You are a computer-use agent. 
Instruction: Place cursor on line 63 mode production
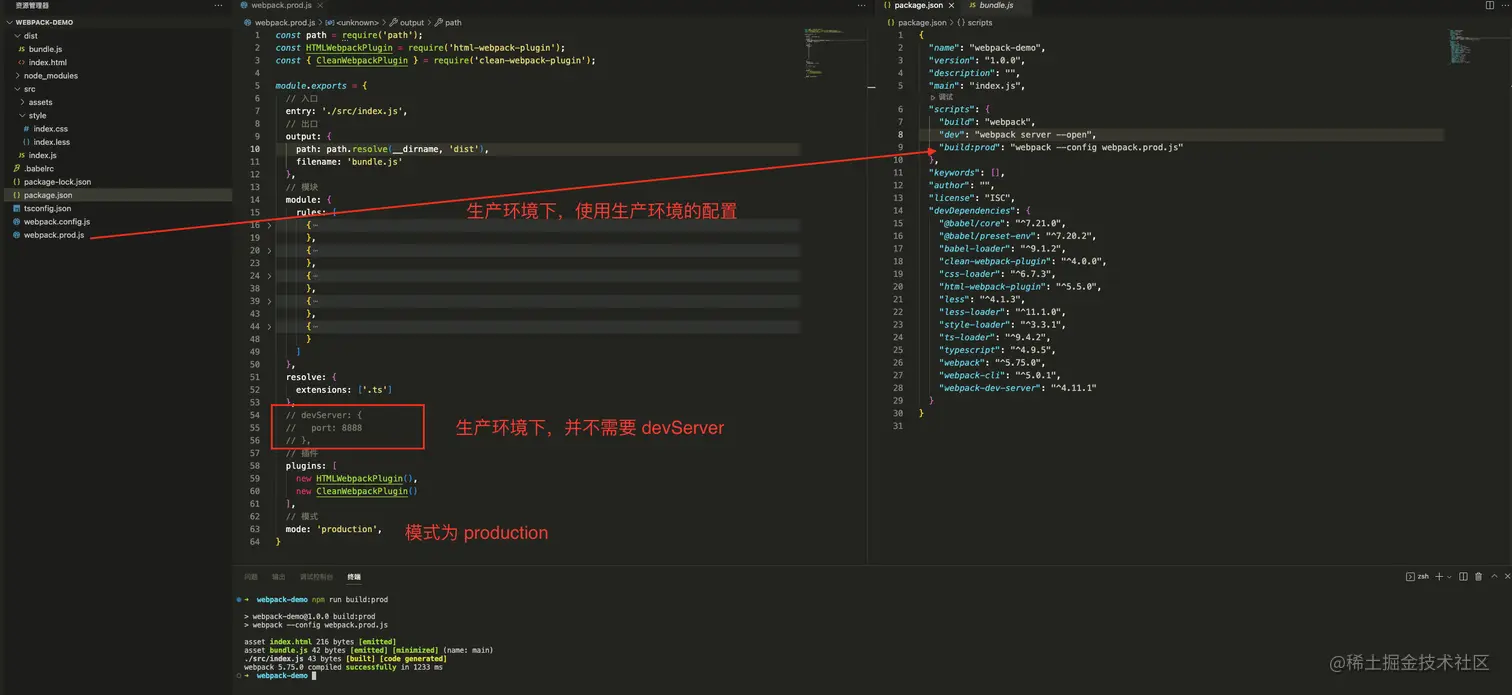pos(333,529)
